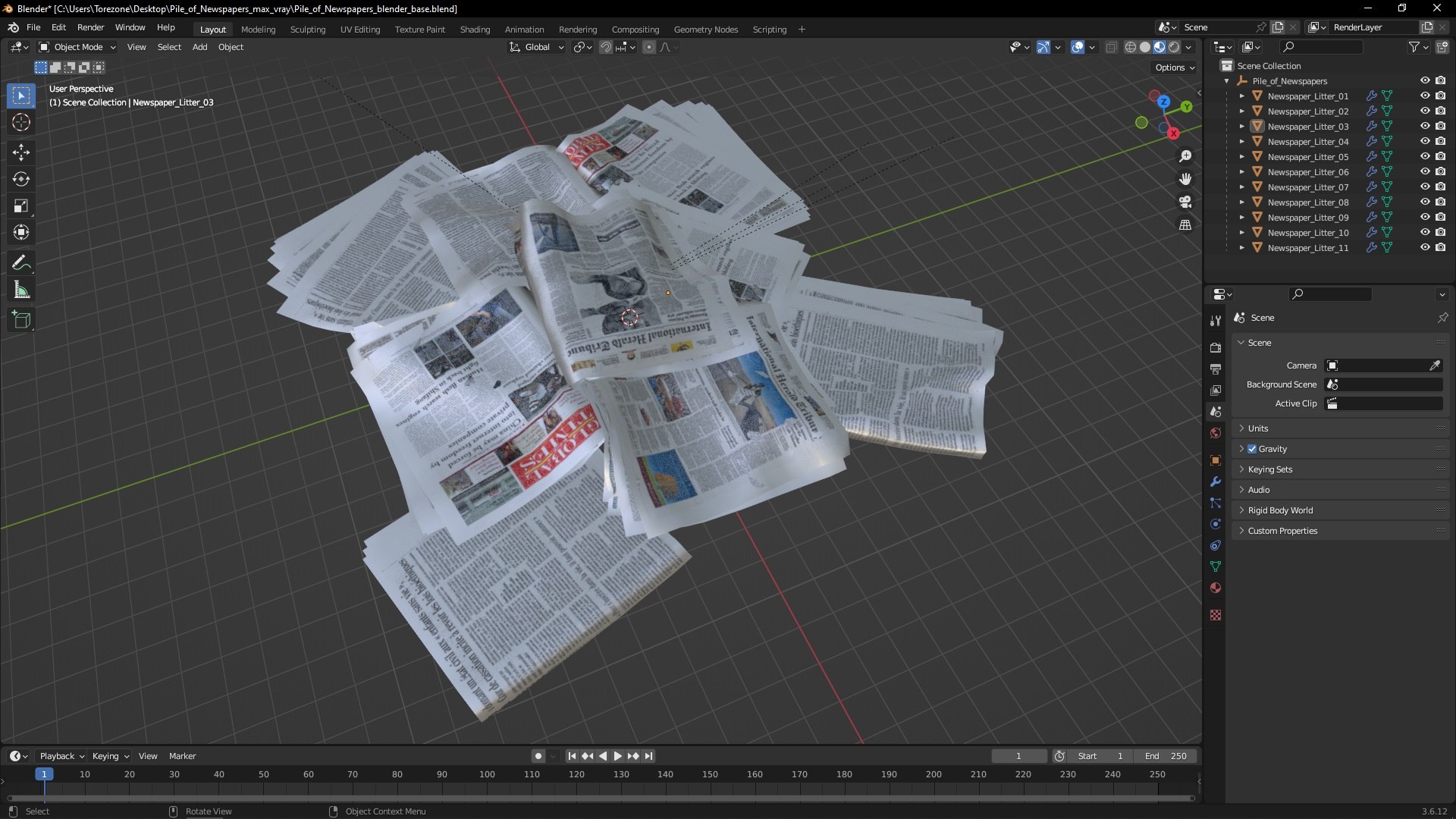Open the View Layer properties tab
This screenshot has height=819, width=1456.
1216,391
